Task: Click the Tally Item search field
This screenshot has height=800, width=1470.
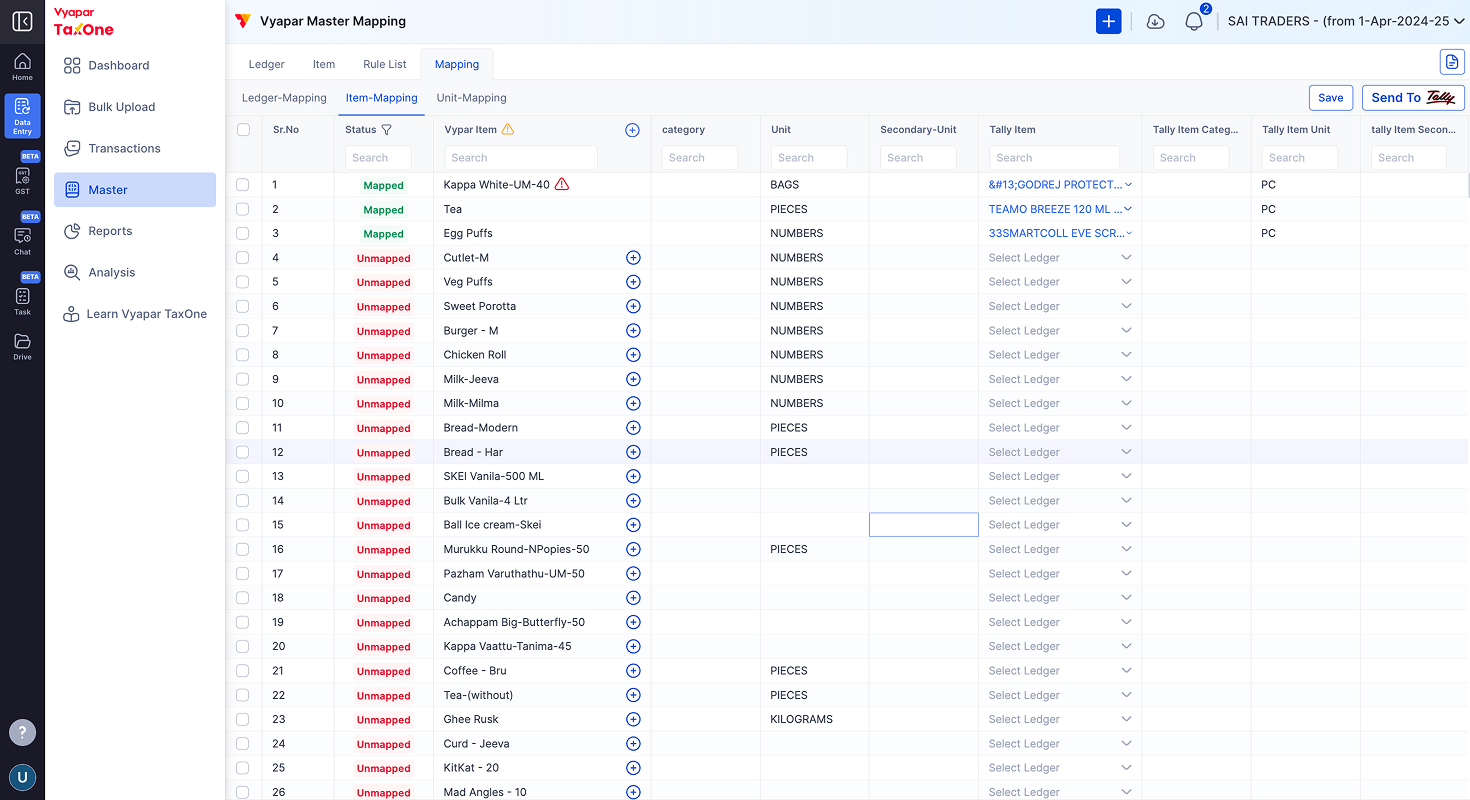Action: point(1054,158)
